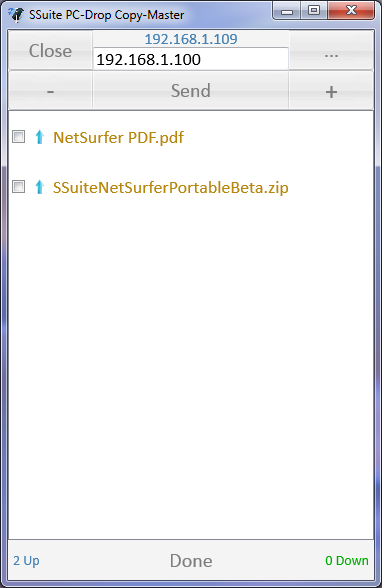
Task: Click the minus remove button
Action: pyautogui.click(x=51, y=90)
